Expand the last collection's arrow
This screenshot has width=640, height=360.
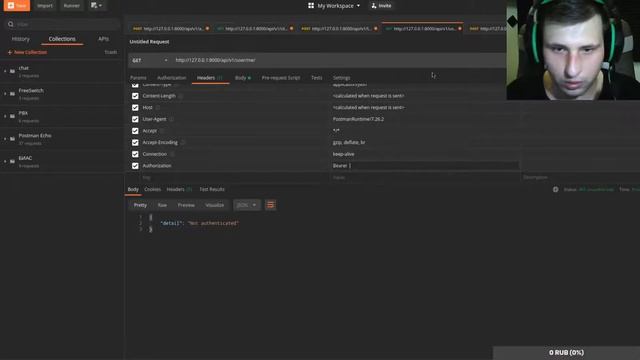pos(5,161)
